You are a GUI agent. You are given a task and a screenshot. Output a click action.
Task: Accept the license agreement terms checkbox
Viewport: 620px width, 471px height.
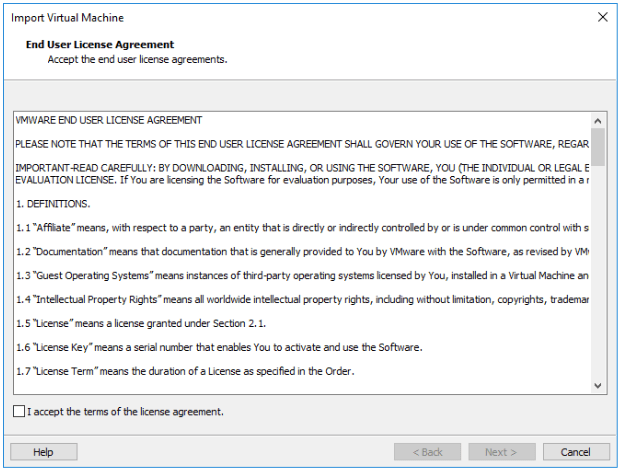coord(20,411)
